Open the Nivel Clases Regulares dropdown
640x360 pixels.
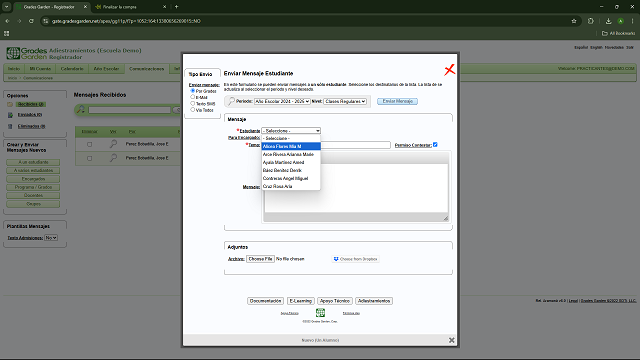[x=345, y=101]
